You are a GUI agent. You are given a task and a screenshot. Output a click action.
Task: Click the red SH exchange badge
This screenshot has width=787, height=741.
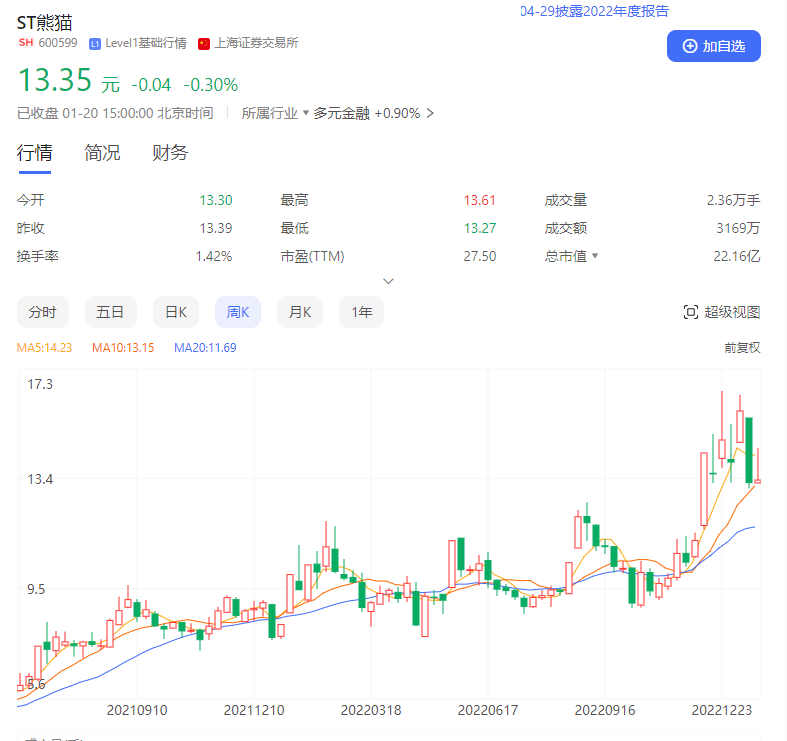point(26,43)
